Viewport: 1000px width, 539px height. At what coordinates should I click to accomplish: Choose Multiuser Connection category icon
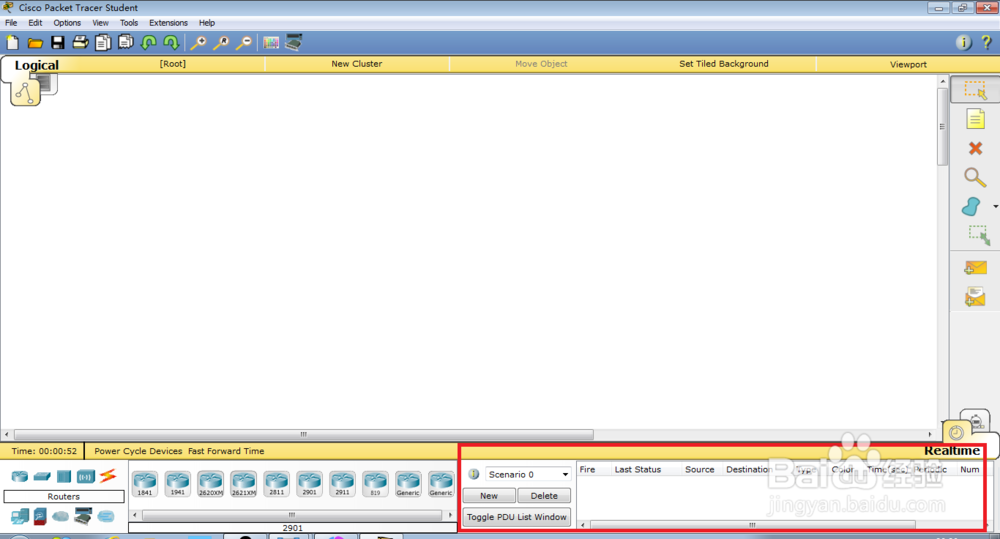point(106,516)
